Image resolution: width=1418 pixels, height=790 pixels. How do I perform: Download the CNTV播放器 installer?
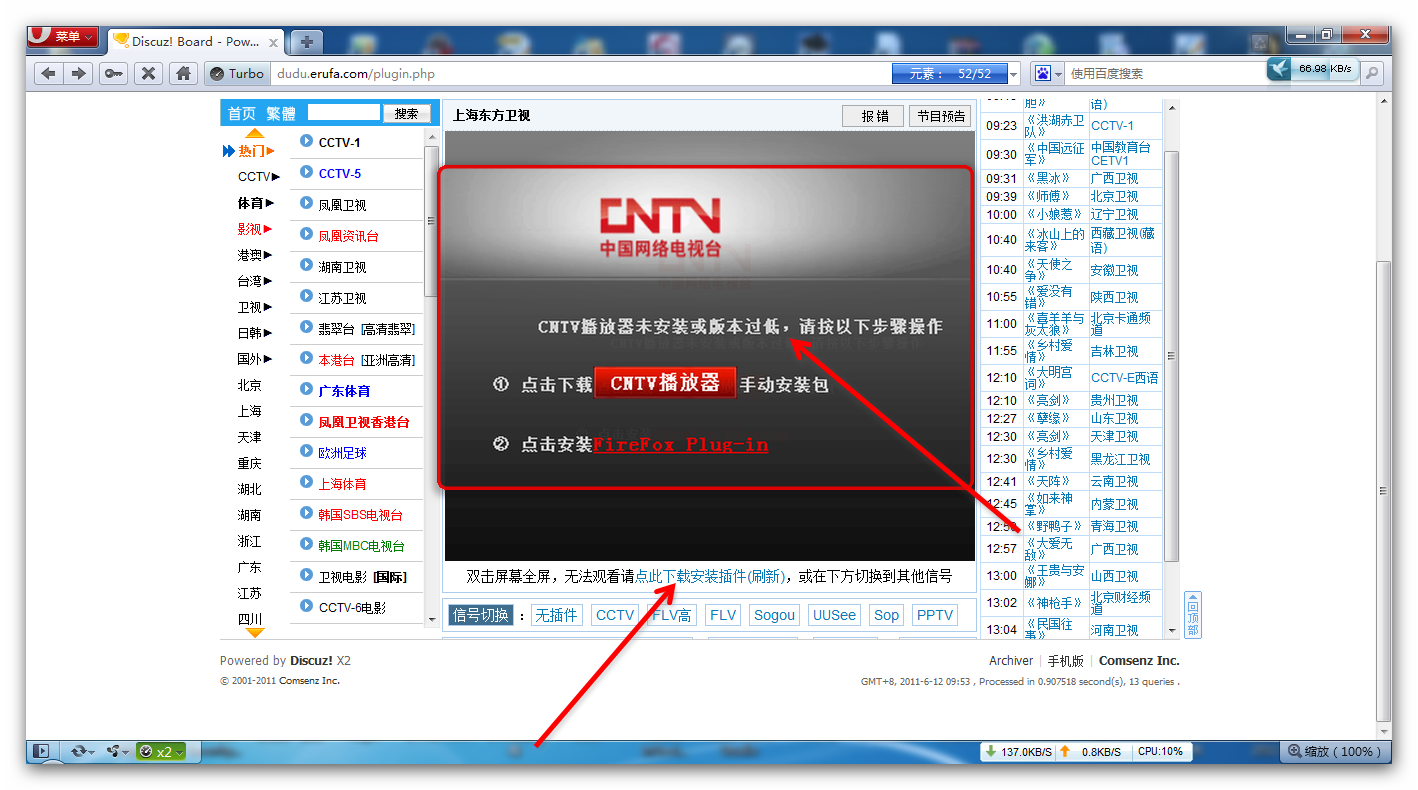coord(665,383)
